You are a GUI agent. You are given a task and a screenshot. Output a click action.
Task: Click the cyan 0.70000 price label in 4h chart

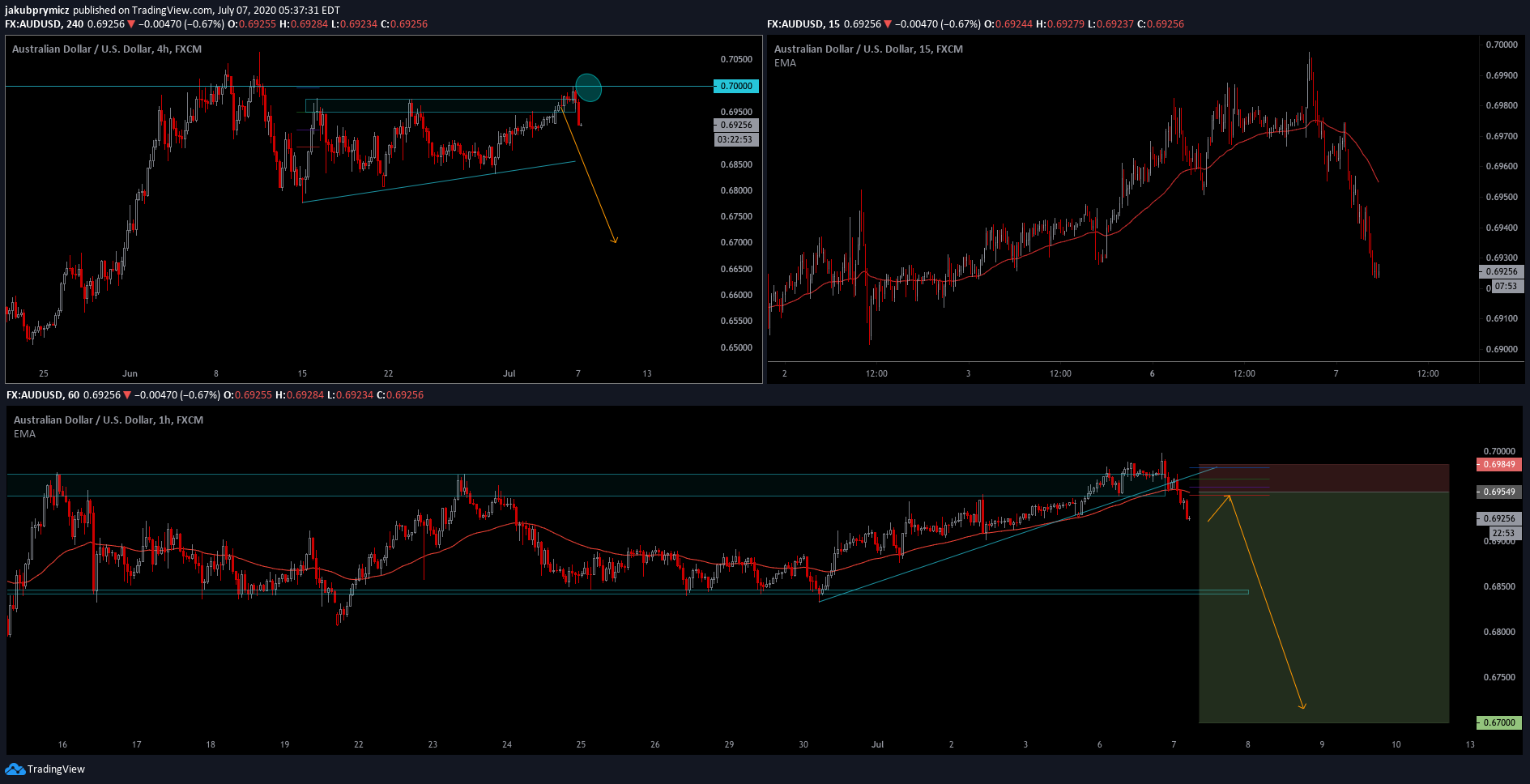pos(736,86)
